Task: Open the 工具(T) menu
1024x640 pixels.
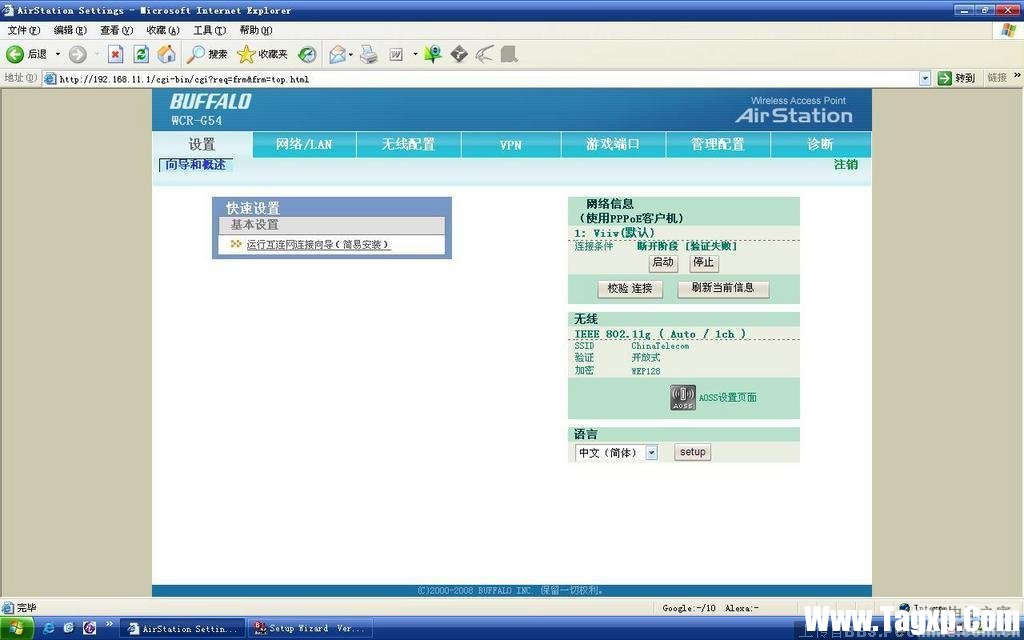Action: 209,30
